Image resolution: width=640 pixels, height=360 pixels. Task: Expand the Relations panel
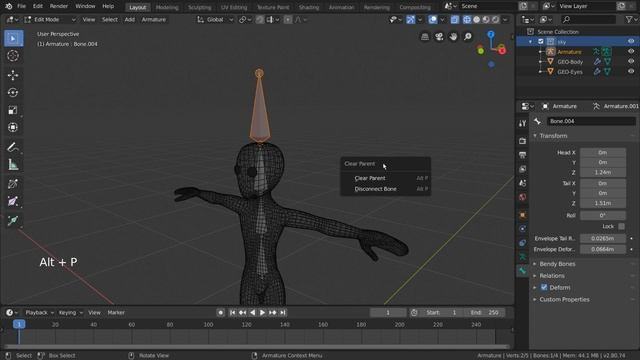tap(552, 276)
